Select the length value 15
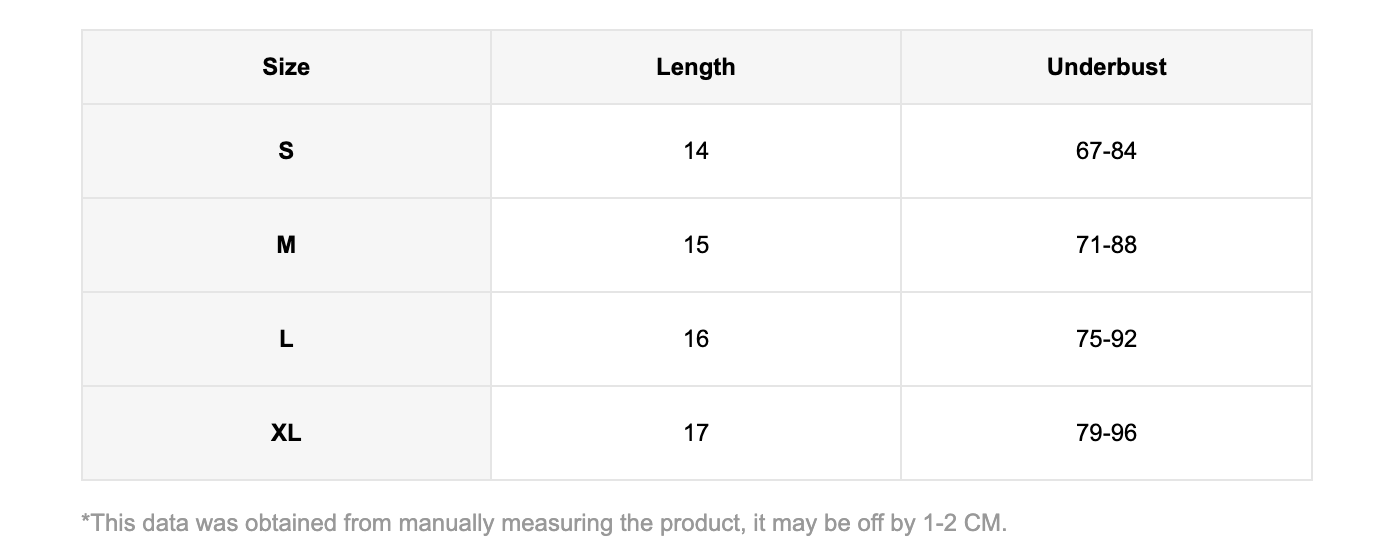 coord(696,245)
